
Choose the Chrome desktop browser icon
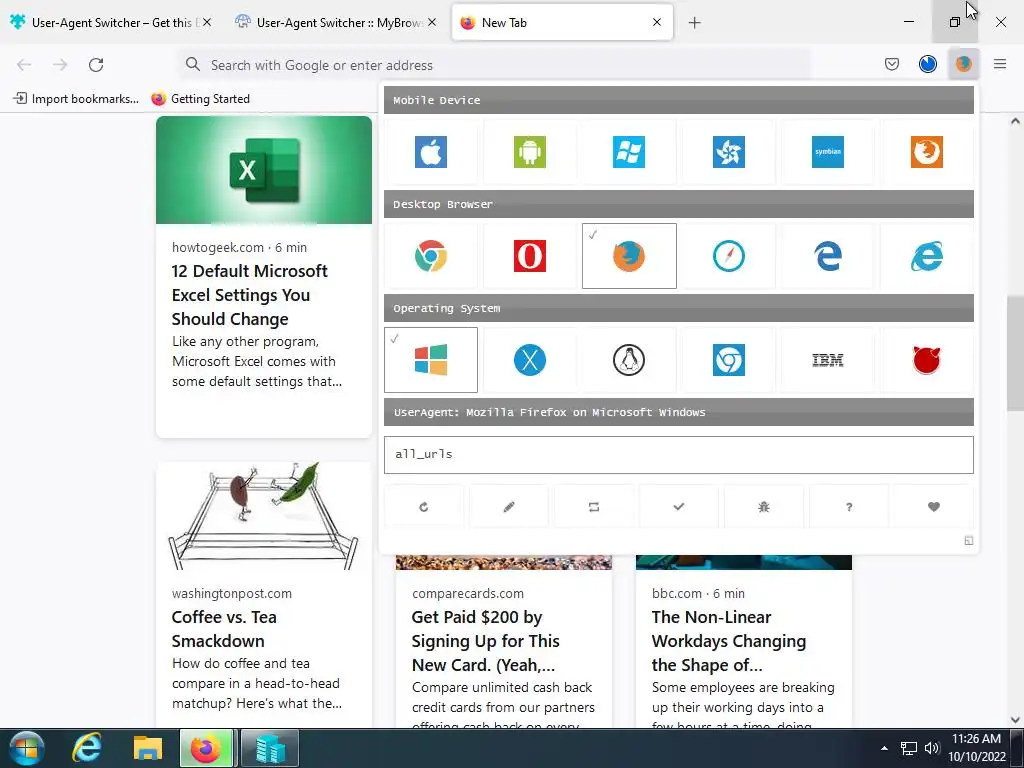(x=431, y=255)
